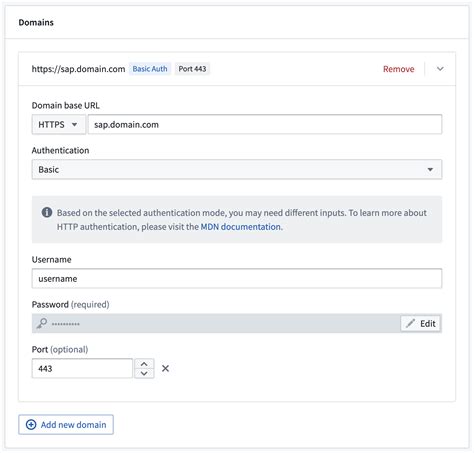Click the Port 443 tag in the header

(192, 69)
